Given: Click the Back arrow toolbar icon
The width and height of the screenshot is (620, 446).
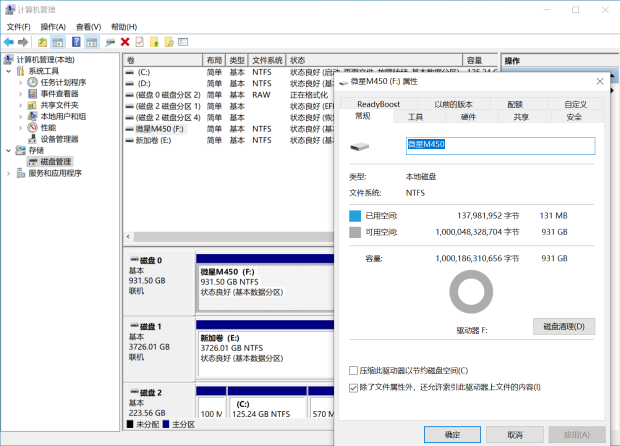Looking at the screenshot, I should click(9, 42).
